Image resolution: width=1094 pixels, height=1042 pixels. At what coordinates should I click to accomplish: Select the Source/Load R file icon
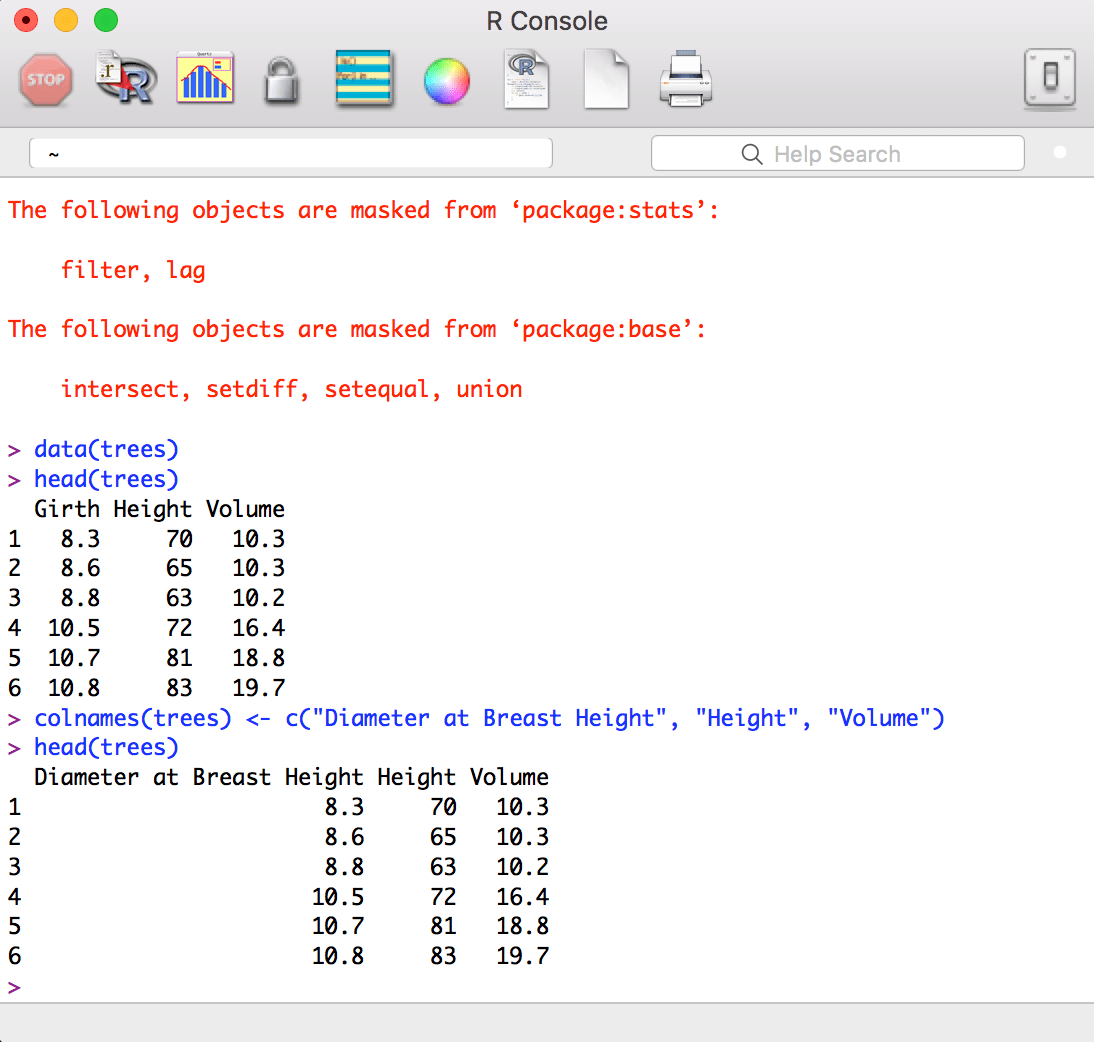pyautogui.click(x=124, y=80)
